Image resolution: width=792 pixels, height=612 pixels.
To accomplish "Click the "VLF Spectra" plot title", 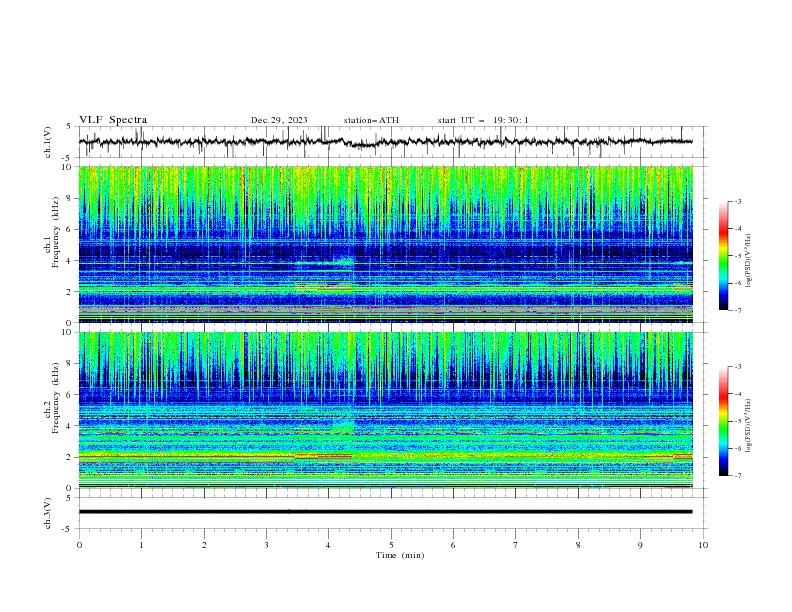I will (x=113, y=120).
